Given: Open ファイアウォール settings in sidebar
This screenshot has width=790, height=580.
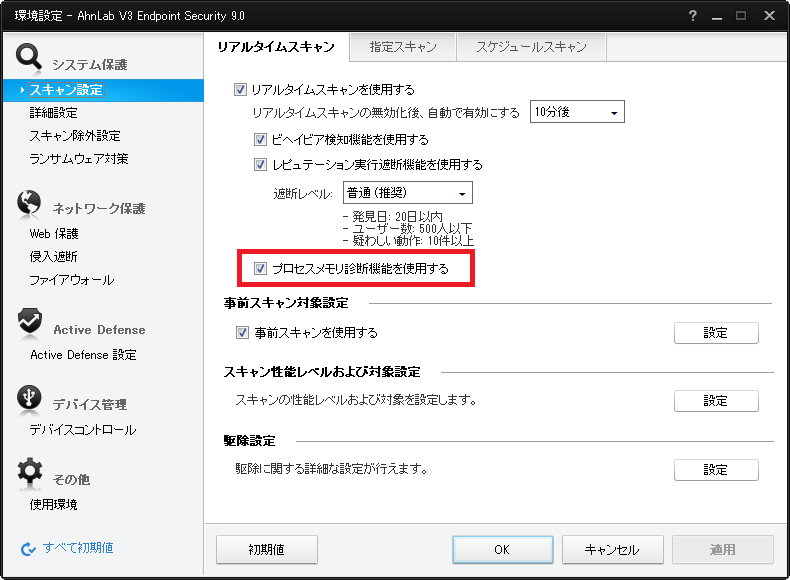Looking at the screenshot, I should (72, 280).
